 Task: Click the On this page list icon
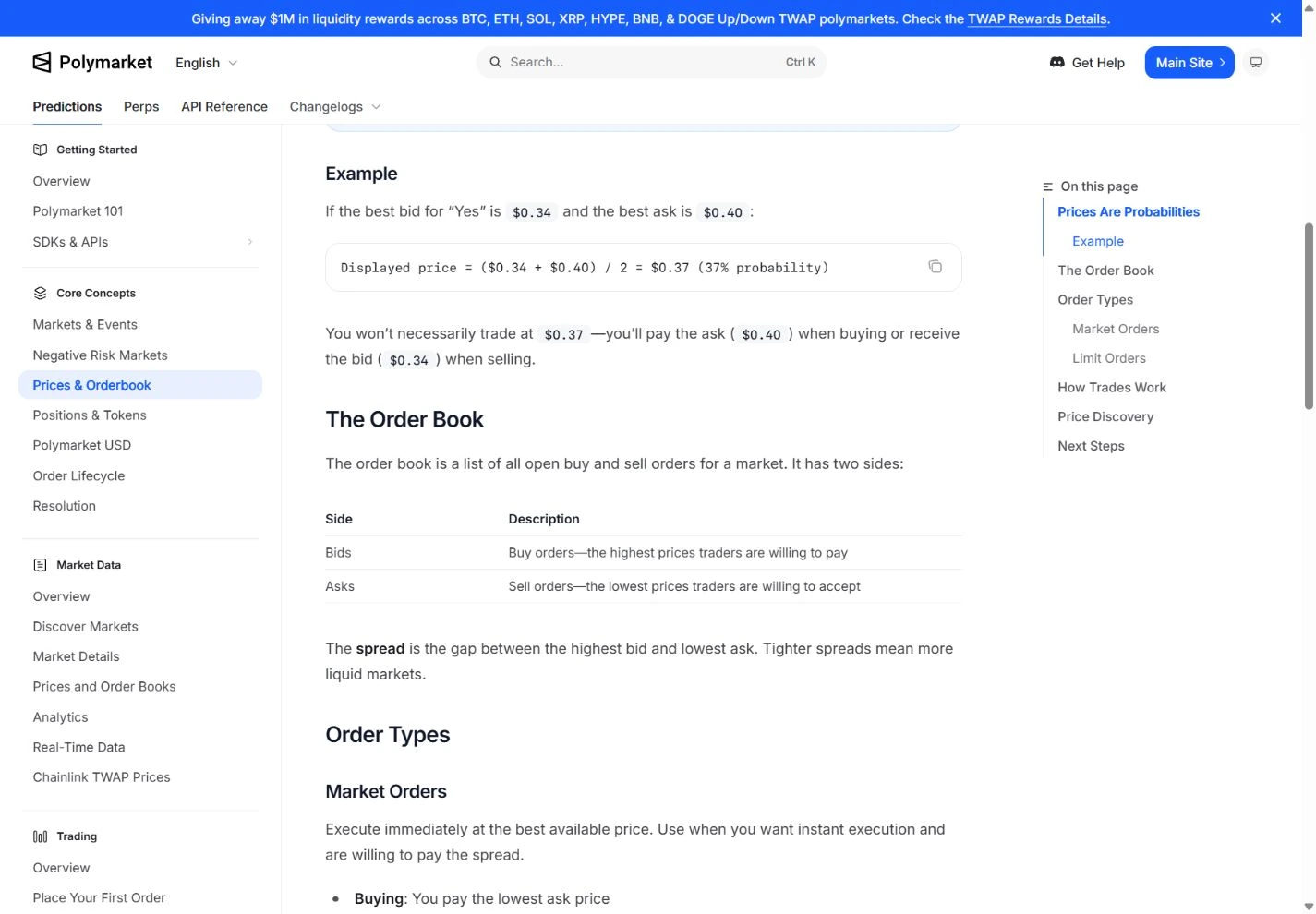(1047, 186)
